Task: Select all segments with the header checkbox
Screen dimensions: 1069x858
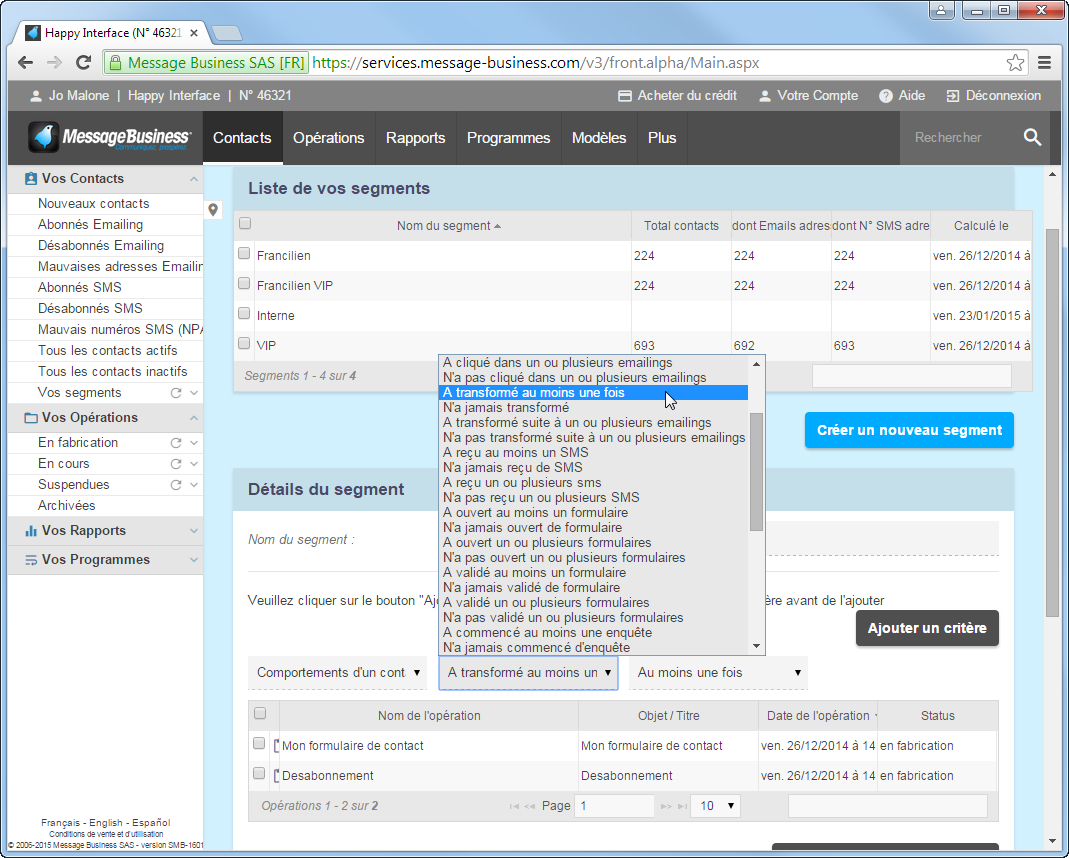Action: coord(243,225)
